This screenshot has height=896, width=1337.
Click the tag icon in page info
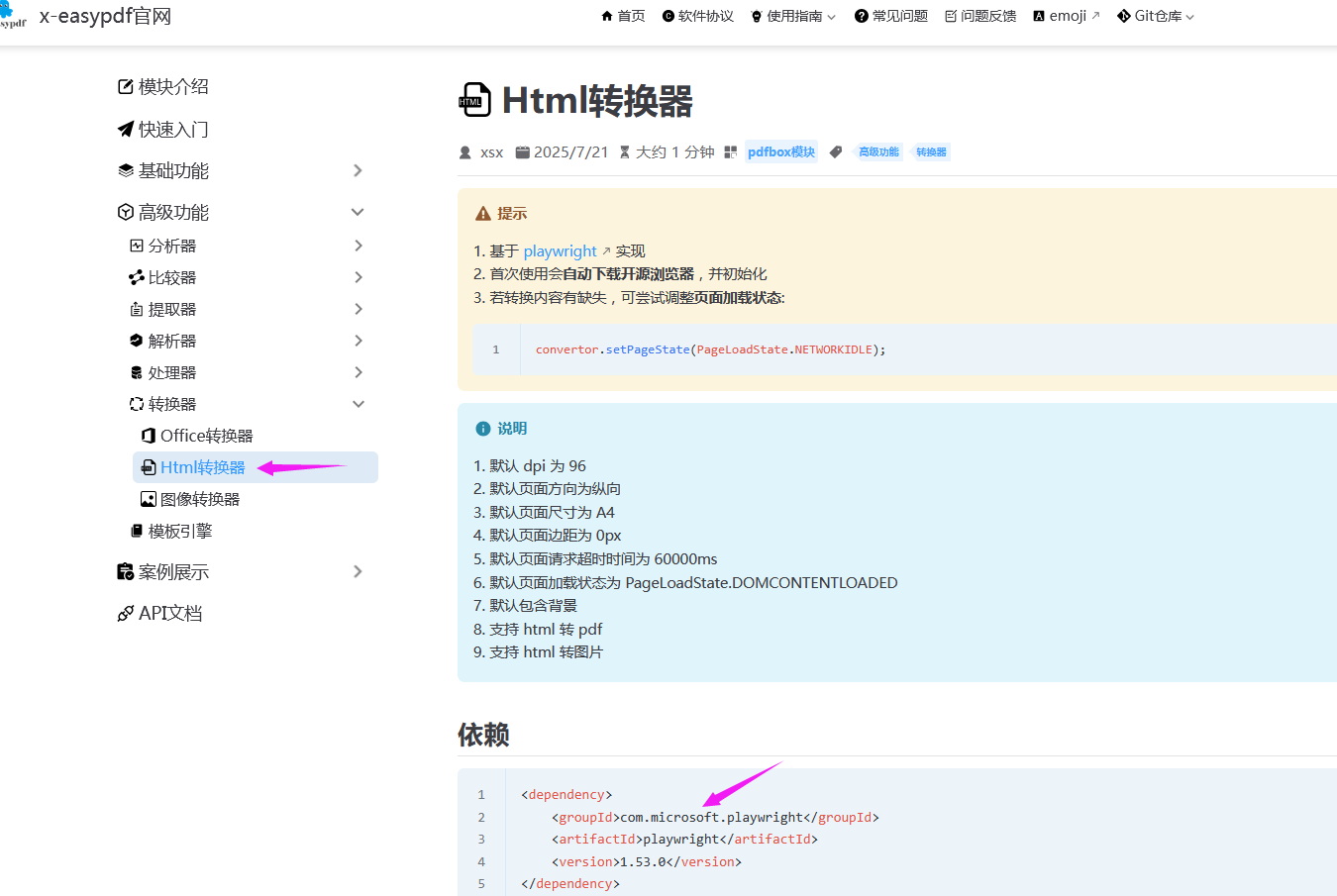point(836,152)
